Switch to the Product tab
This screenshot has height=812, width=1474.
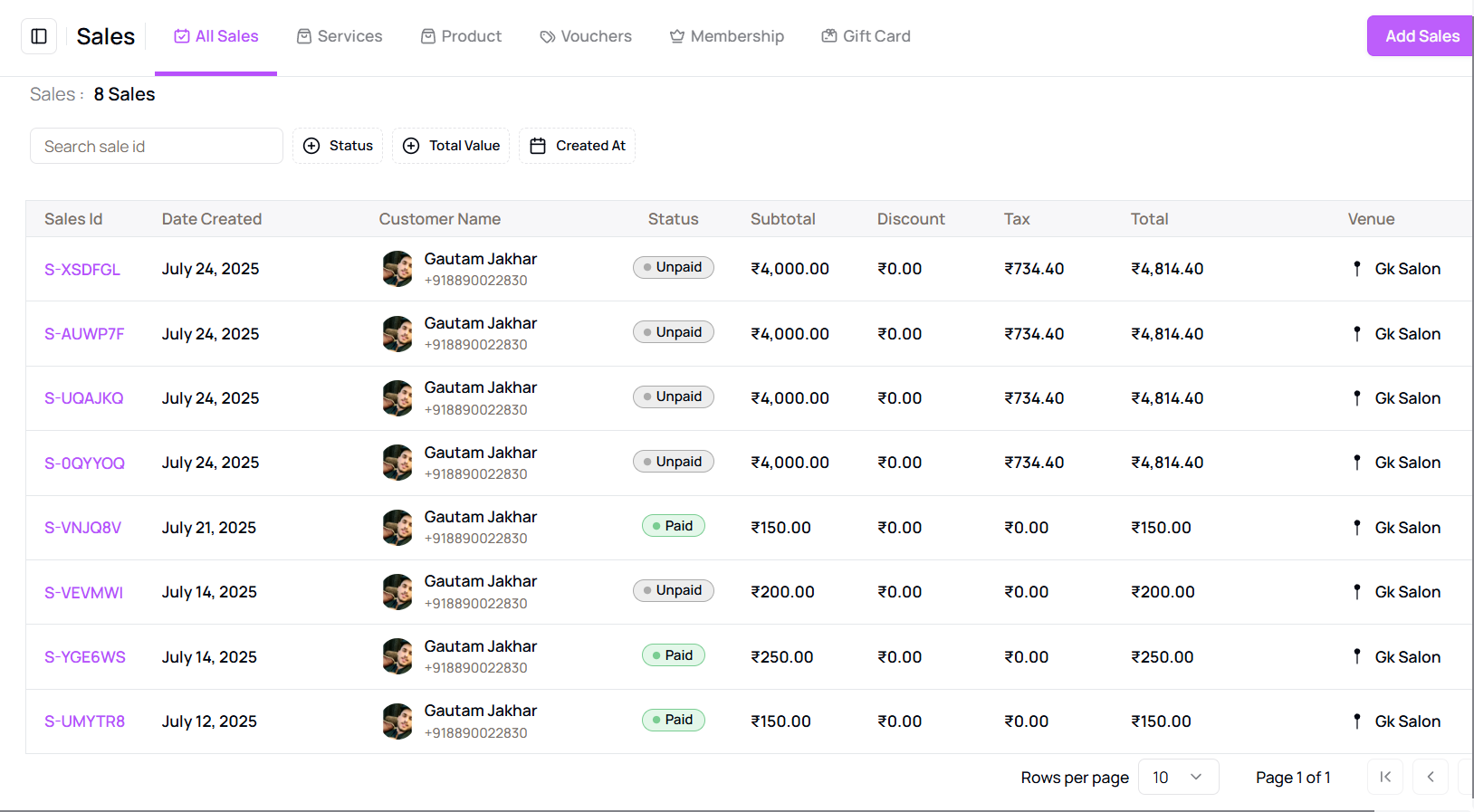pyautogui.click(x=461, y=36)
